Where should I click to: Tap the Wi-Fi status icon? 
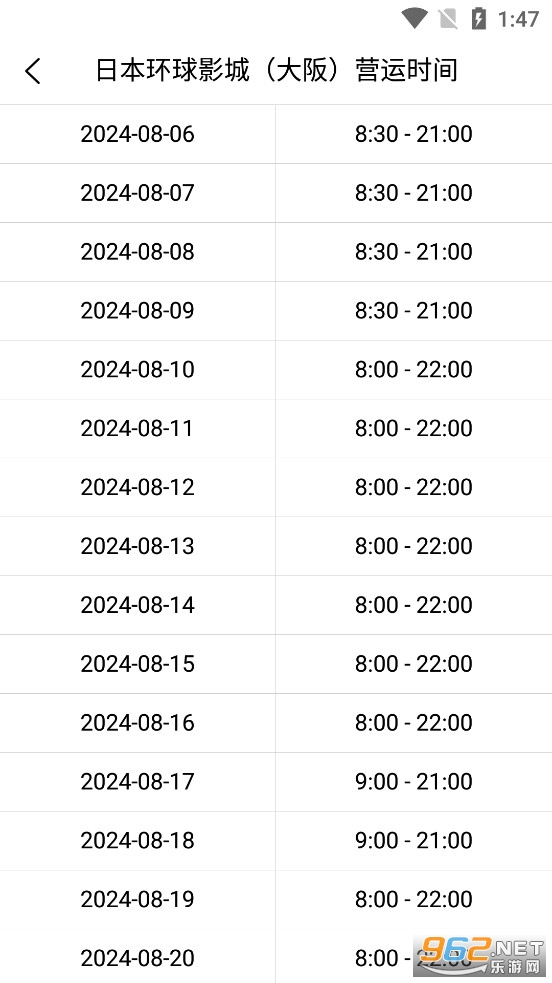[x=414, y=19]
